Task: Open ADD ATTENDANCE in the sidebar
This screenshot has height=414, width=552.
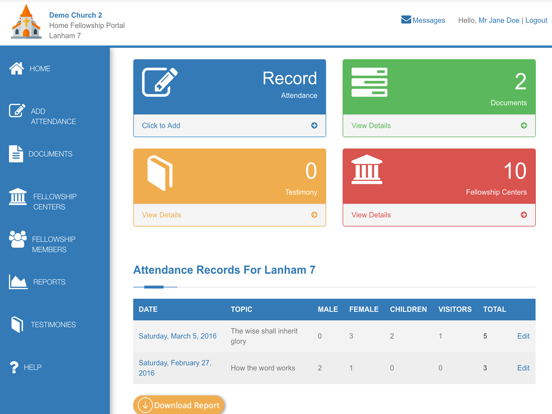Action: coord(53,116)
